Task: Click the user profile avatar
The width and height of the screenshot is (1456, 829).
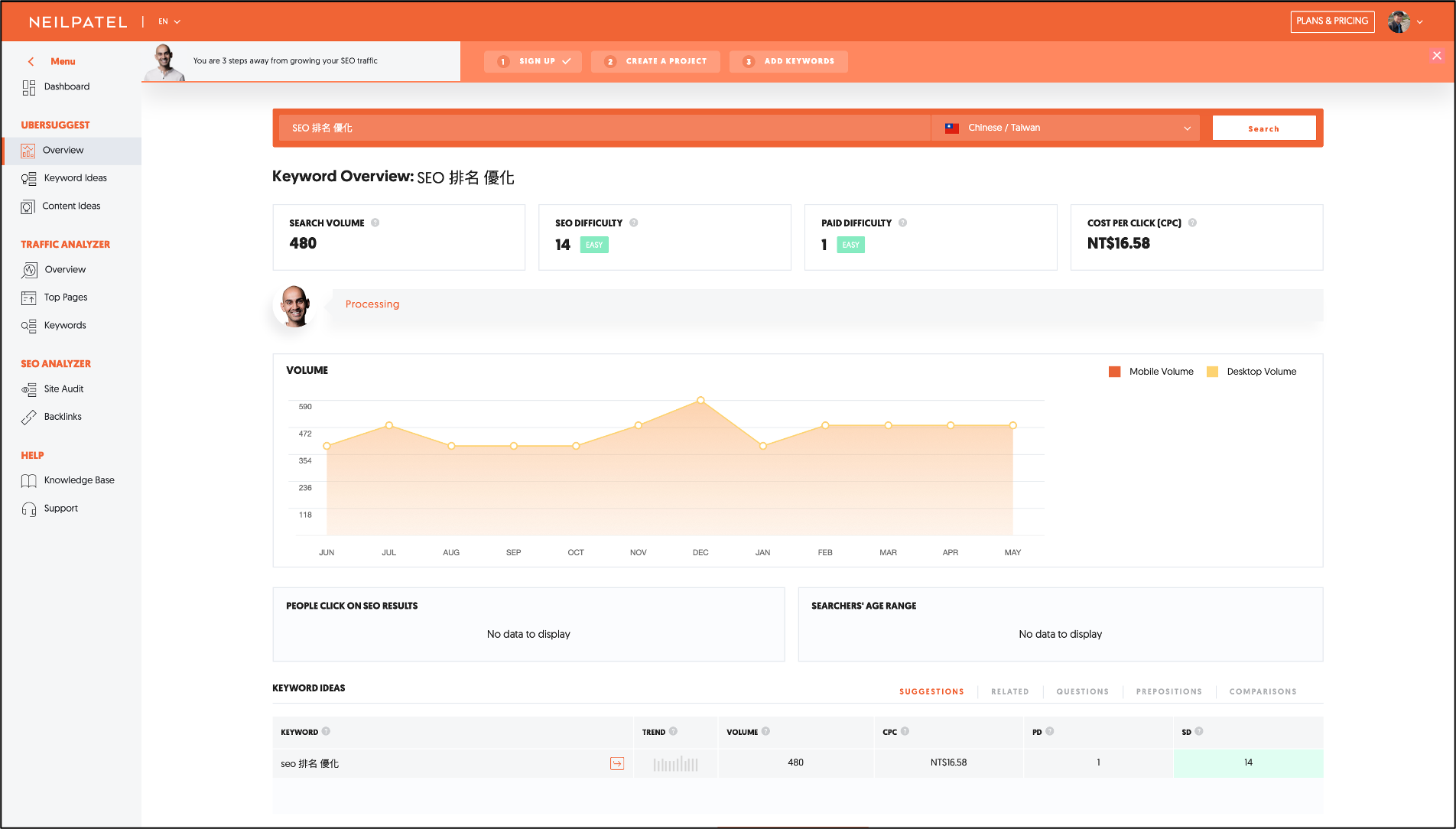Action: click(1399, 21)
